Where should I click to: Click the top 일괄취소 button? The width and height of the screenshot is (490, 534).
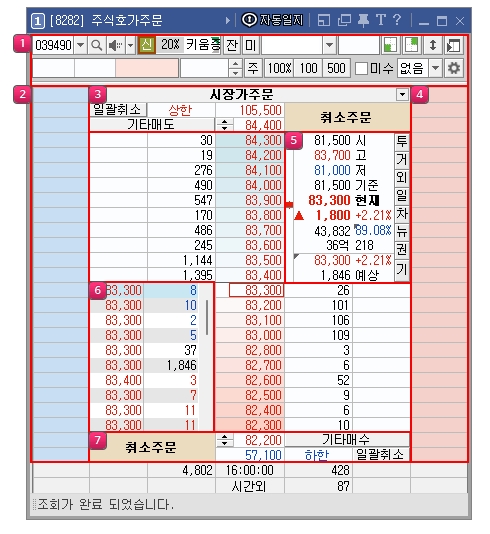point(118,110)
